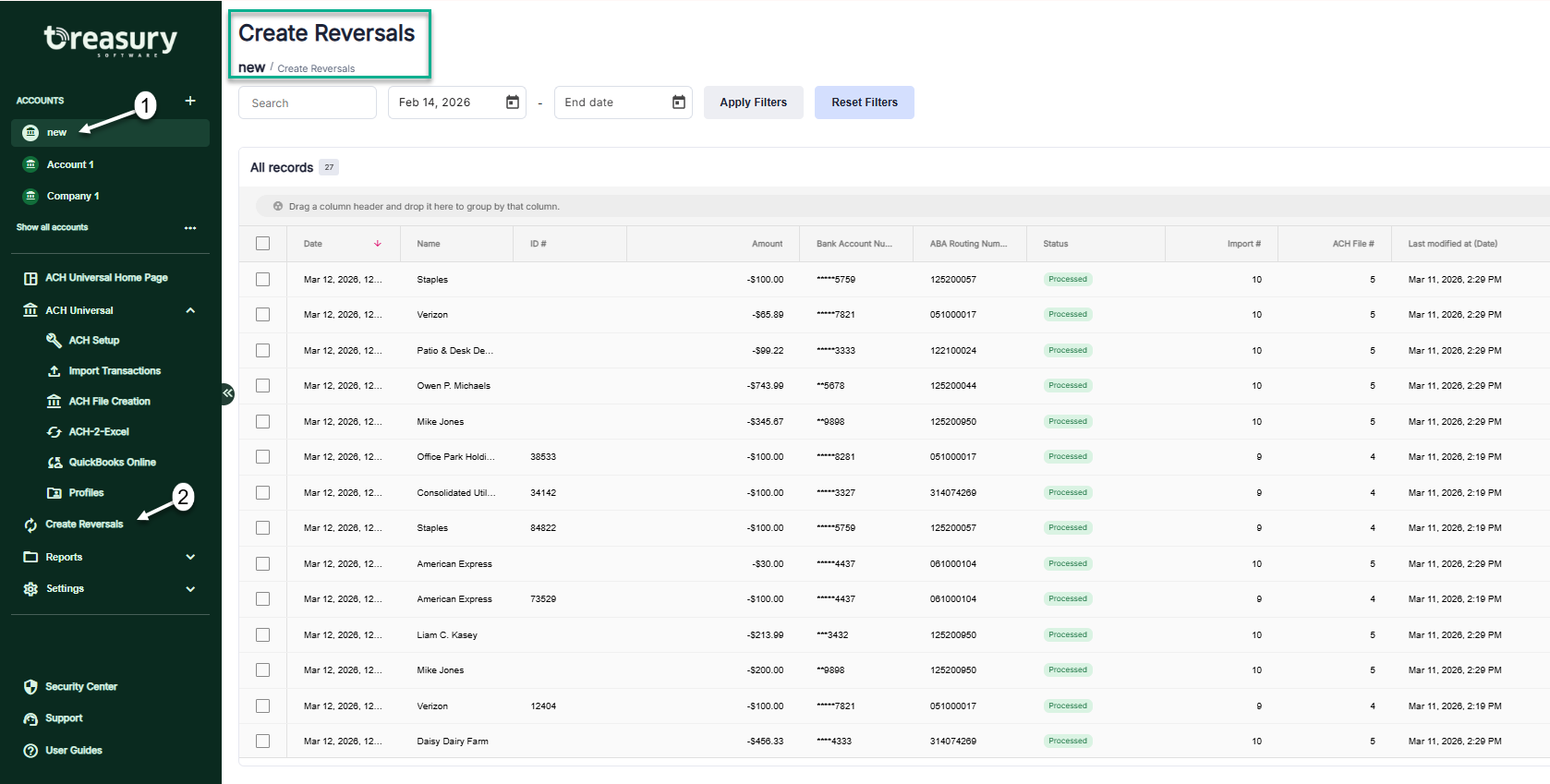
Task: Click the Date column sort arrow
Action: [x=378, y=244]
